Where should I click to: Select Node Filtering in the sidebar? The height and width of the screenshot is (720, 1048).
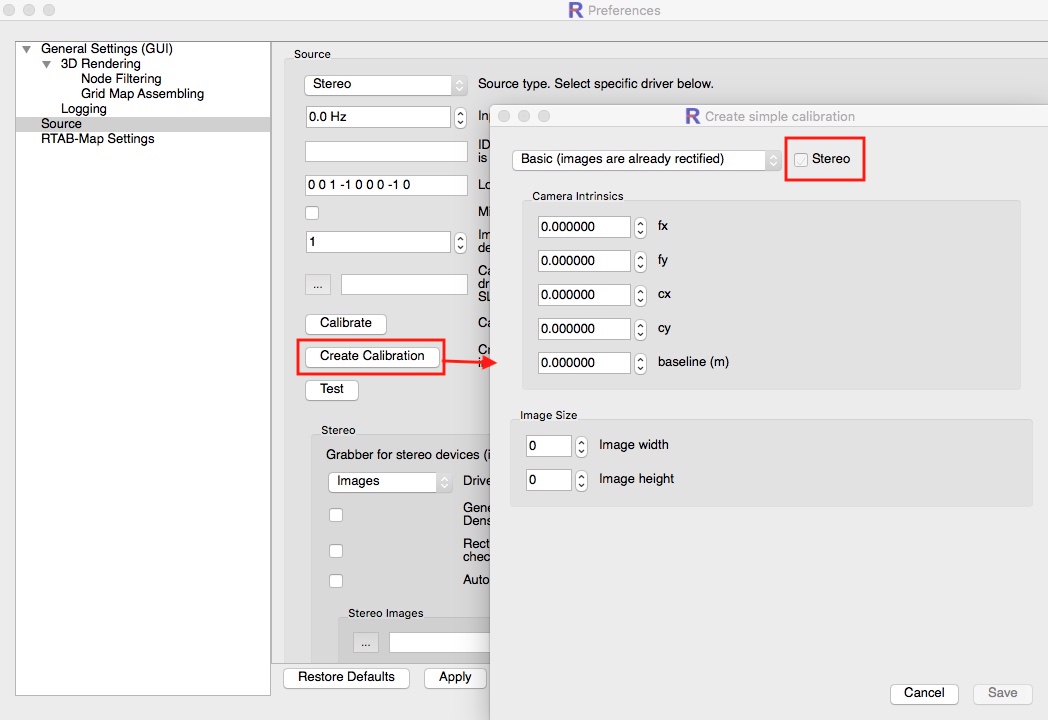[x=121, y=79]
